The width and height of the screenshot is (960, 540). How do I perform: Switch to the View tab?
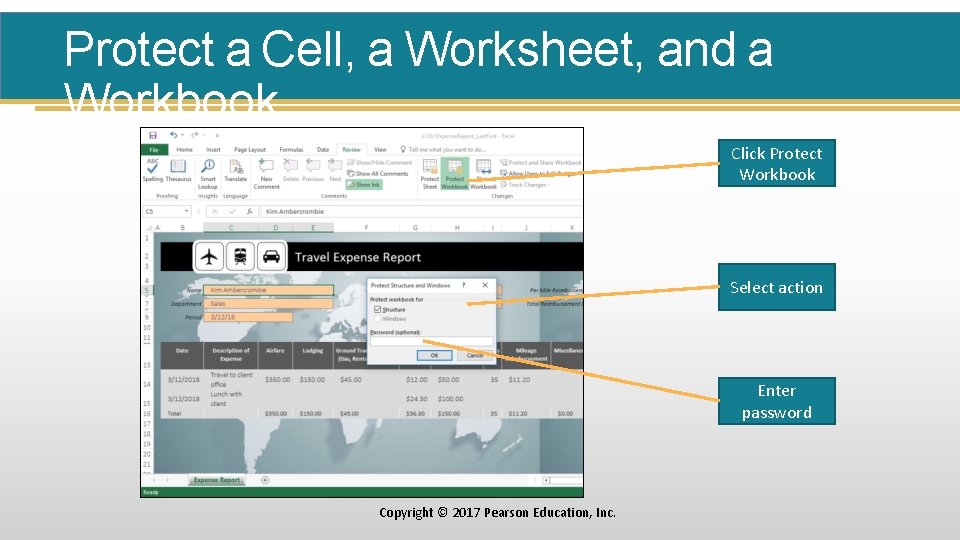[x=380, y=149]
